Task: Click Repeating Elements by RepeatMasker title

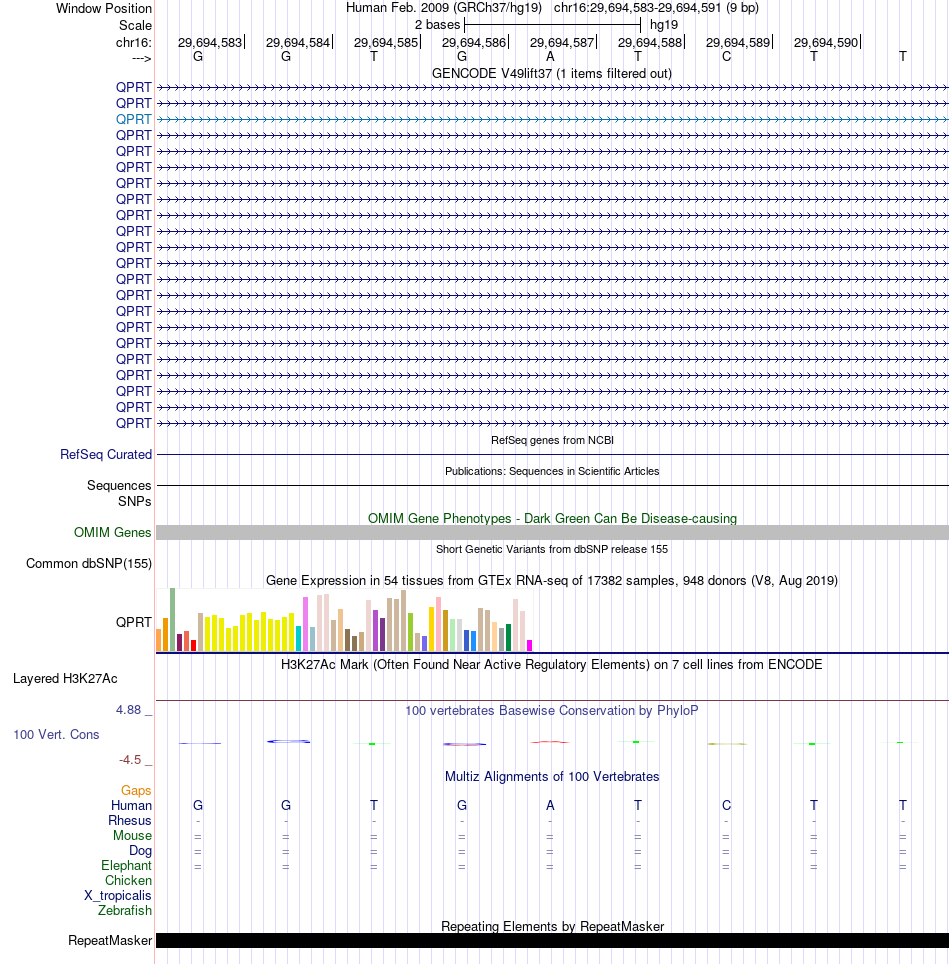Action: 552,926
